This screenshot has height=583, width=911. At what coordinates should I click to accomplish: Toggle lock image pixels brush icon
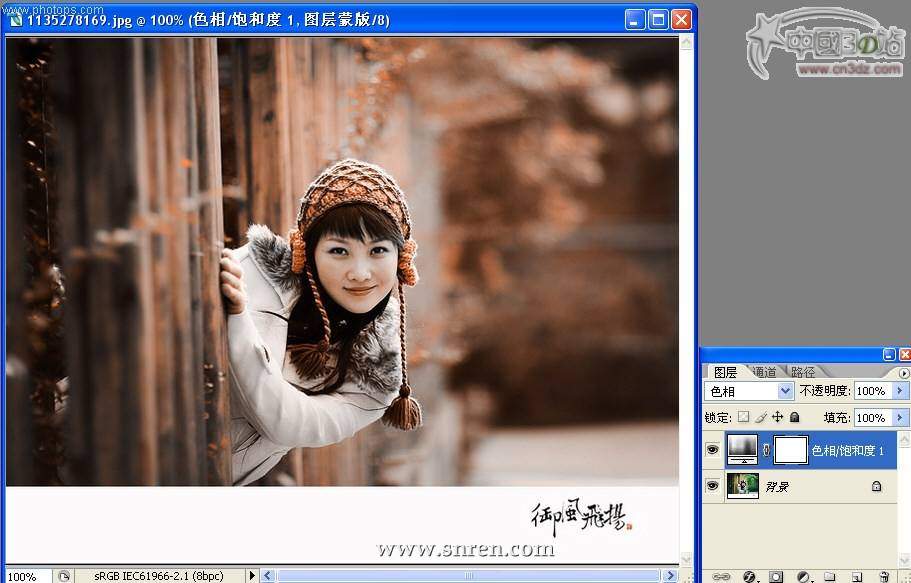761,417
